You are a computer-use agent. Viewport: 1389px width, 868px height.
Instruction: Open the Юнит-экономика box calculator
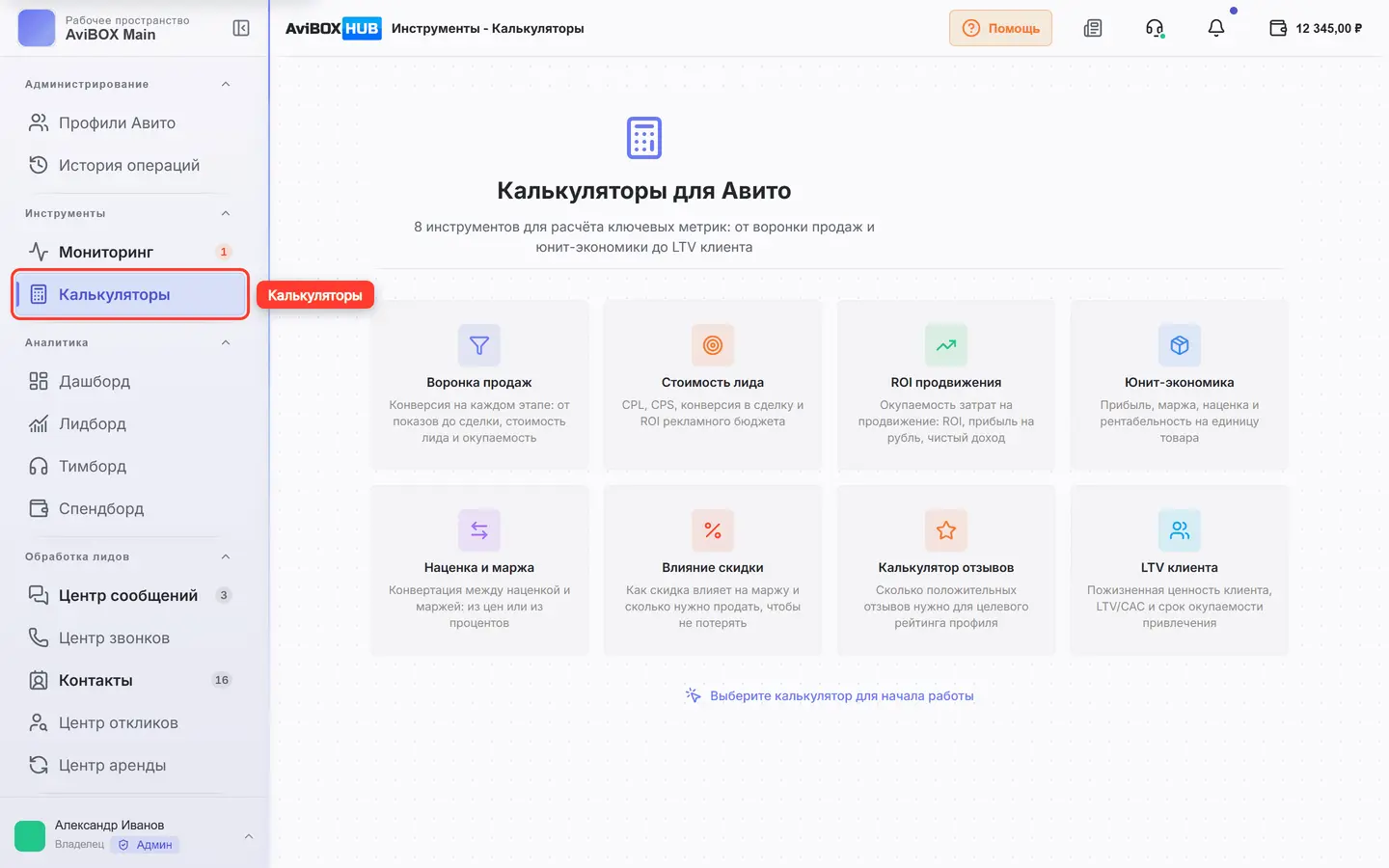click(x=1180, y=385)
